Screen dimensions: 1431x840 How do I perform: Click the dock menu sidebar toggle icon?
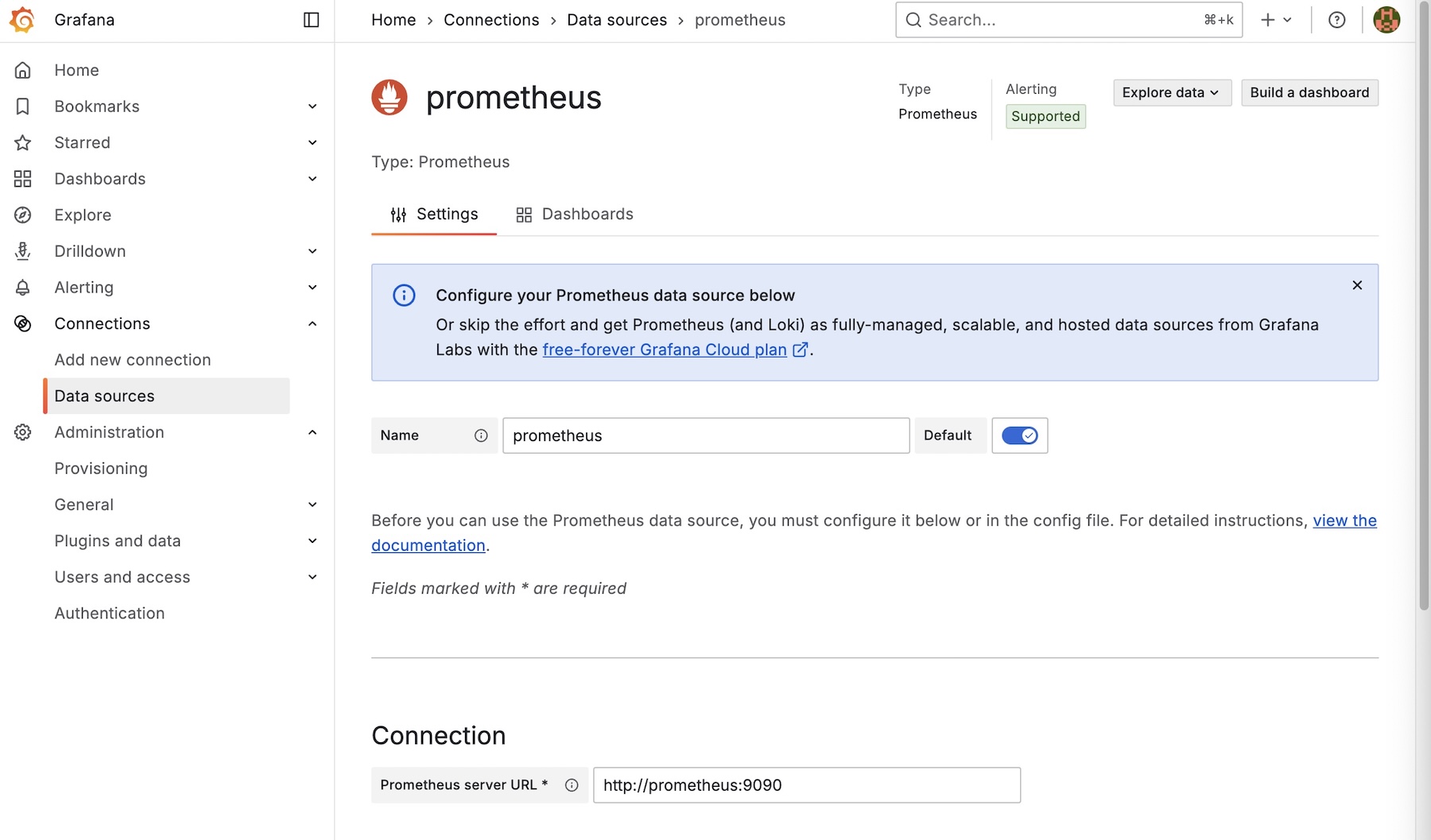pos(312,20)
